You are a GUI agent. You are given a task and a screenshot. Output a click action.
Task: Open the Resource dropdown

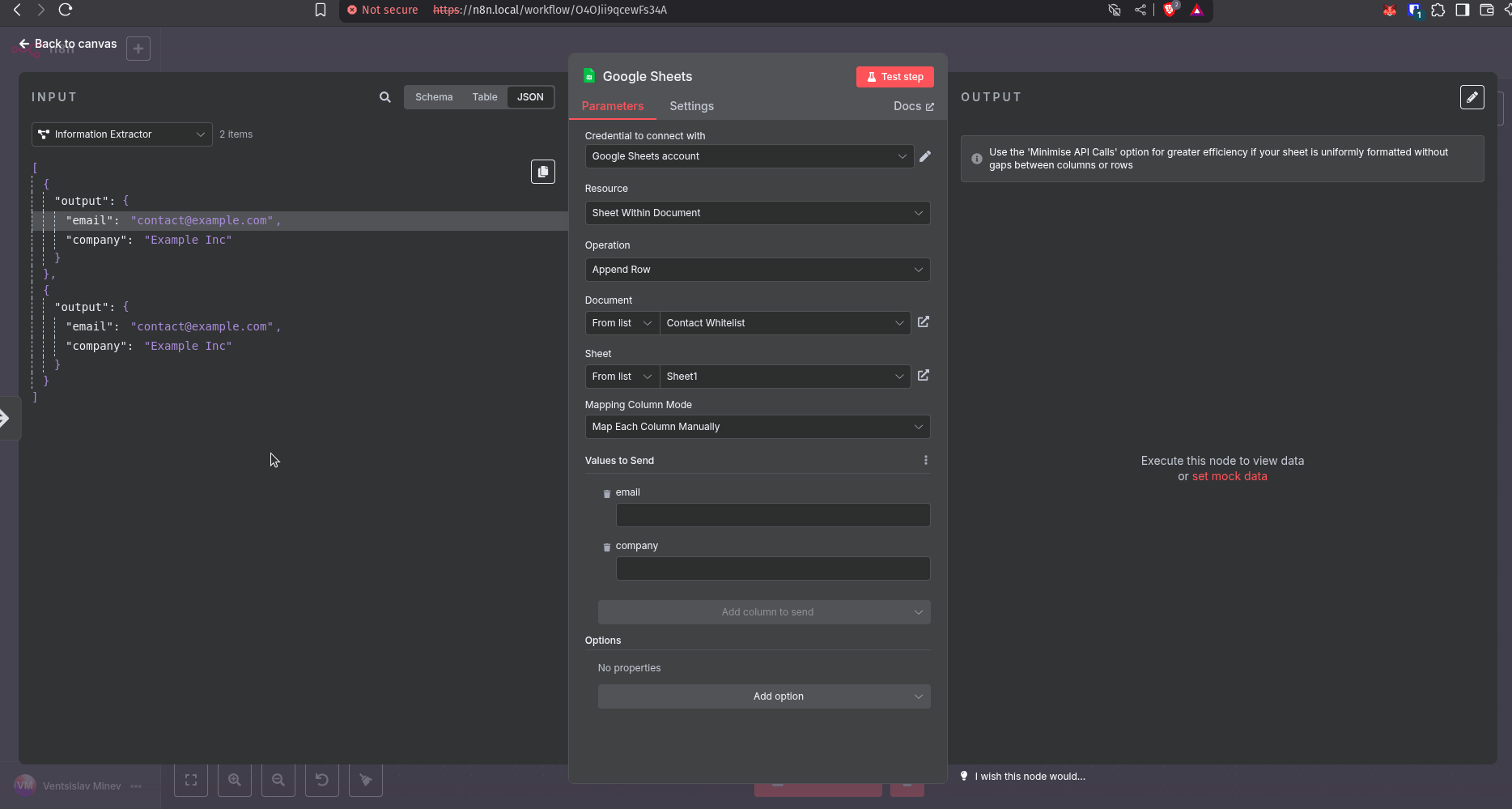[x=758, y=213]
